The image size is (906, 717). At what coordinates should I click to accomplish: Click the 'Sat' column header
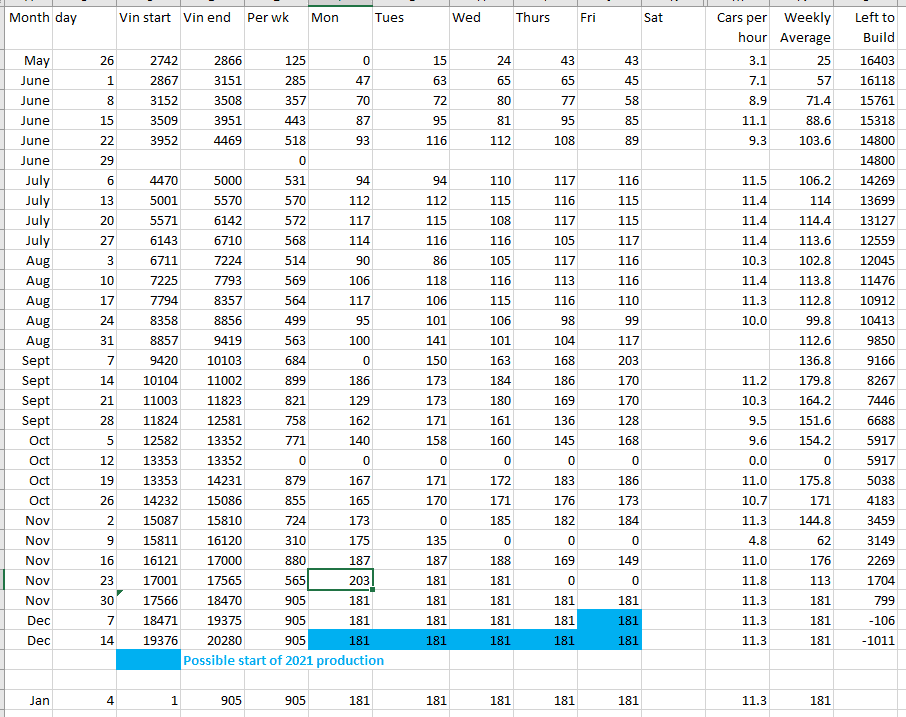tap(653, 18)
